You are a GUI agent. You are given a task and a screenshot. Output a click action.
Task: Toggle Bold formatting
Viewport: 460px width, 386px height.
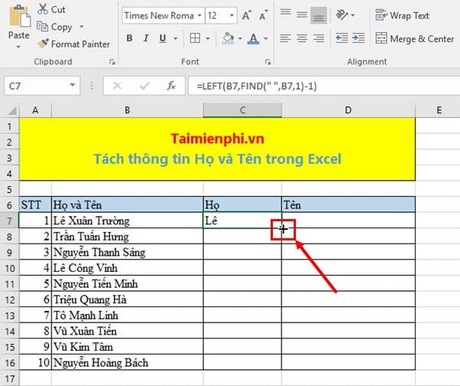(129, 38)
